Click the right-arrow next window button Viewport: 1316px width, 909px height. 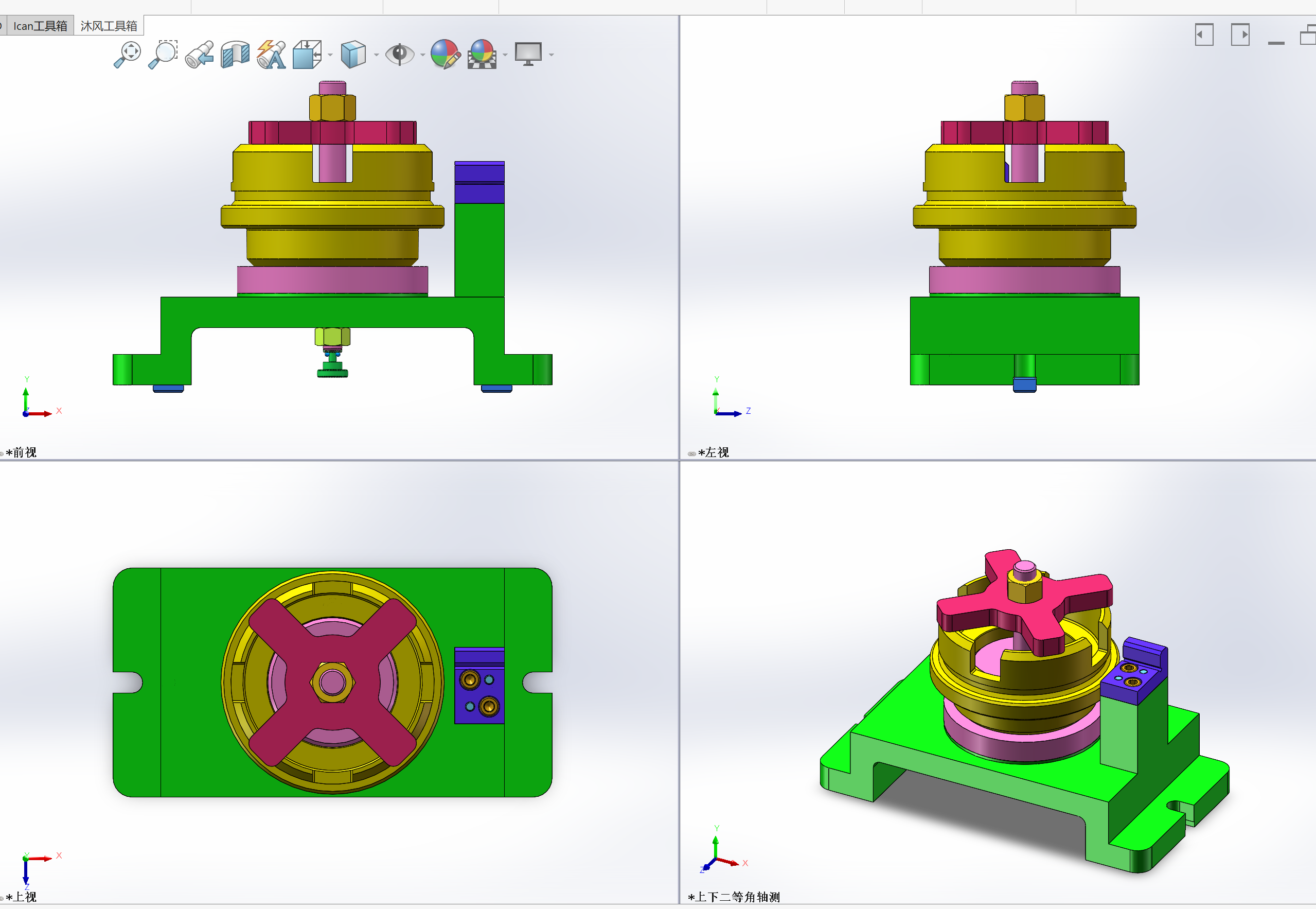click(1240, 34)
